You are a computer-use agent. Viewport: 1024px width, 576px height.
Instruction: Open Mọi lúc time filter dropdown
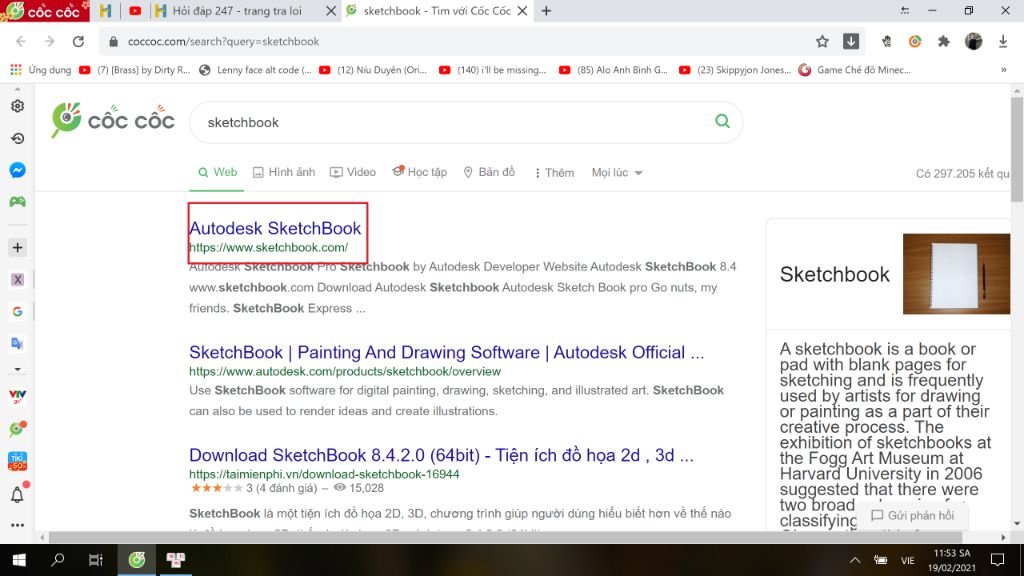(617, 172)
